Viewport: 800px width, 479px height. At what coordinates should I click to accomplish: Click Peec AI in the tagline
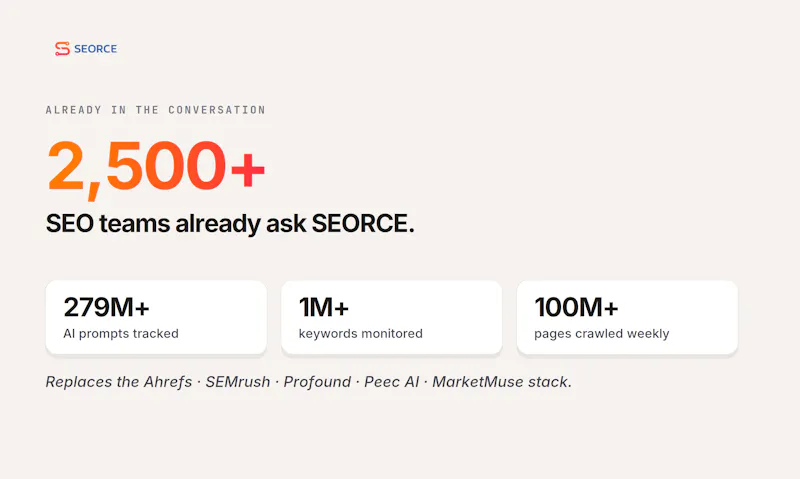coord(391,382)
